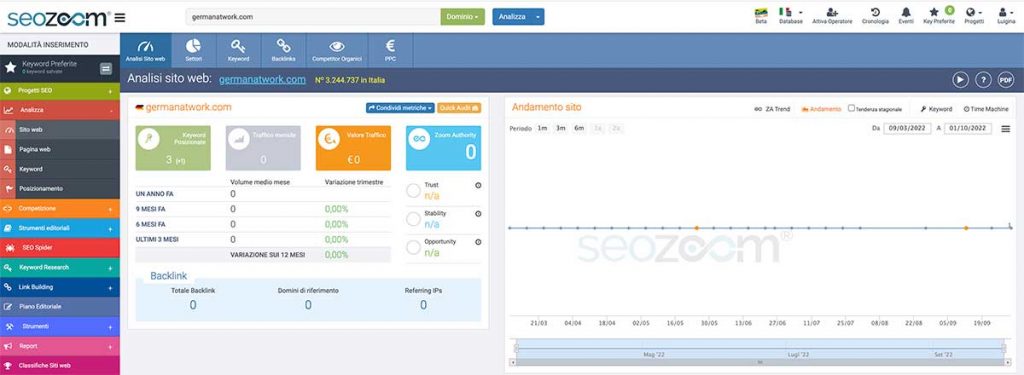
Task: Enable Tendenza stagionale checkbox
Action: click(x=851, y=108)
